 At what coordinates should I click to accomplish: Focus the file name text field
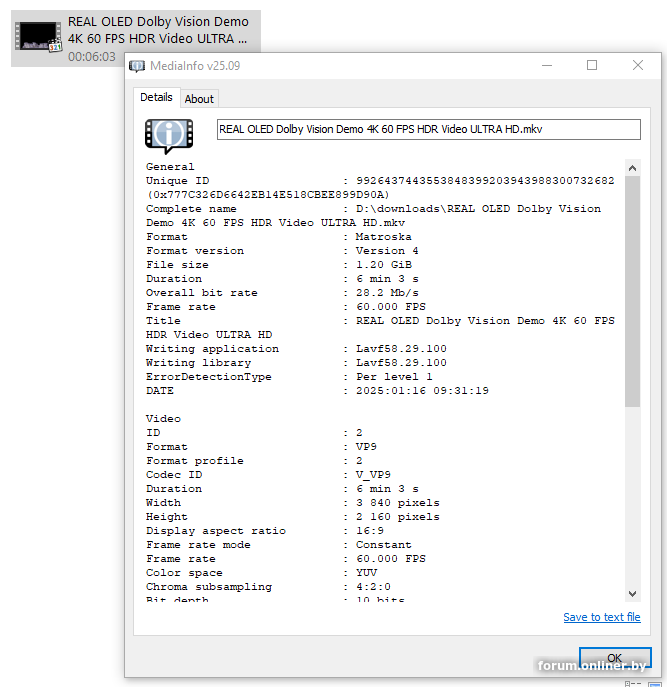tap(428, 130)
